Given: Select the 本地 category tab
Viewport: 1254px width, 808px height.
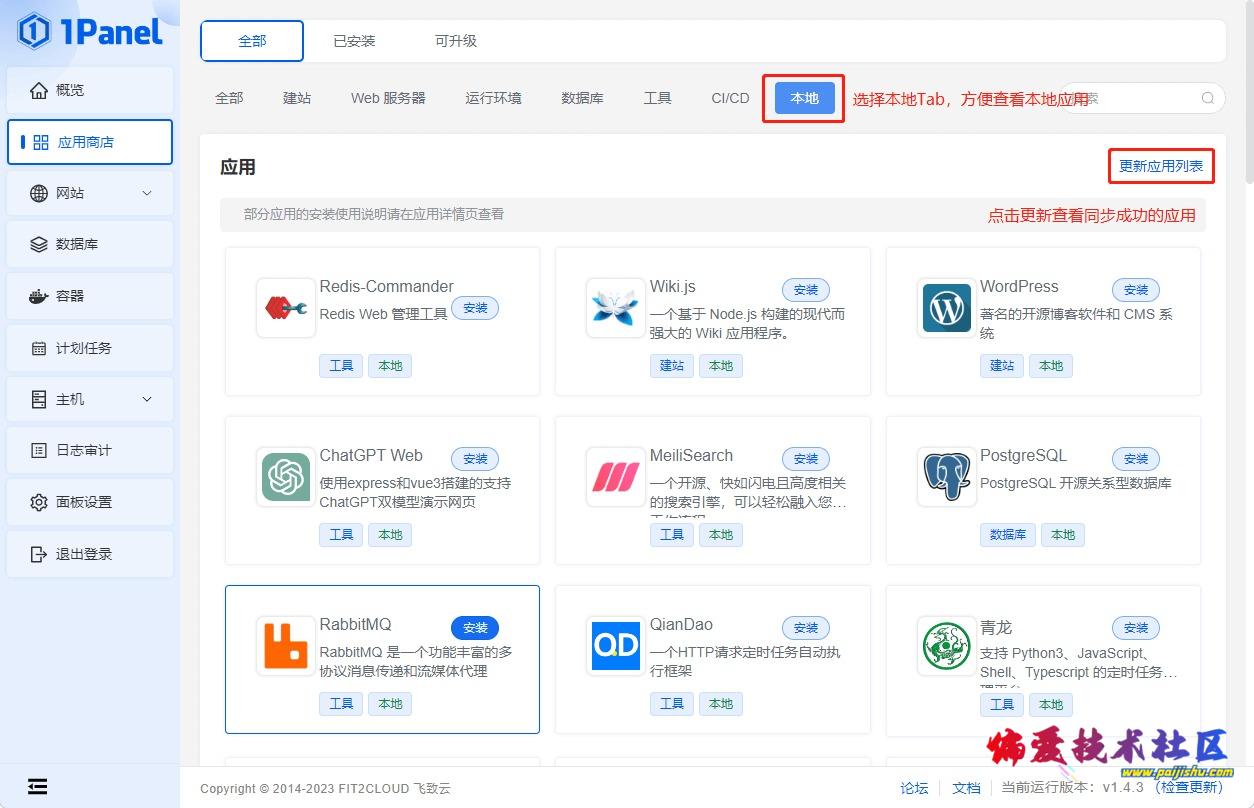Looking at the screenshot, I should pyautogui.click(x=804, y=98).
